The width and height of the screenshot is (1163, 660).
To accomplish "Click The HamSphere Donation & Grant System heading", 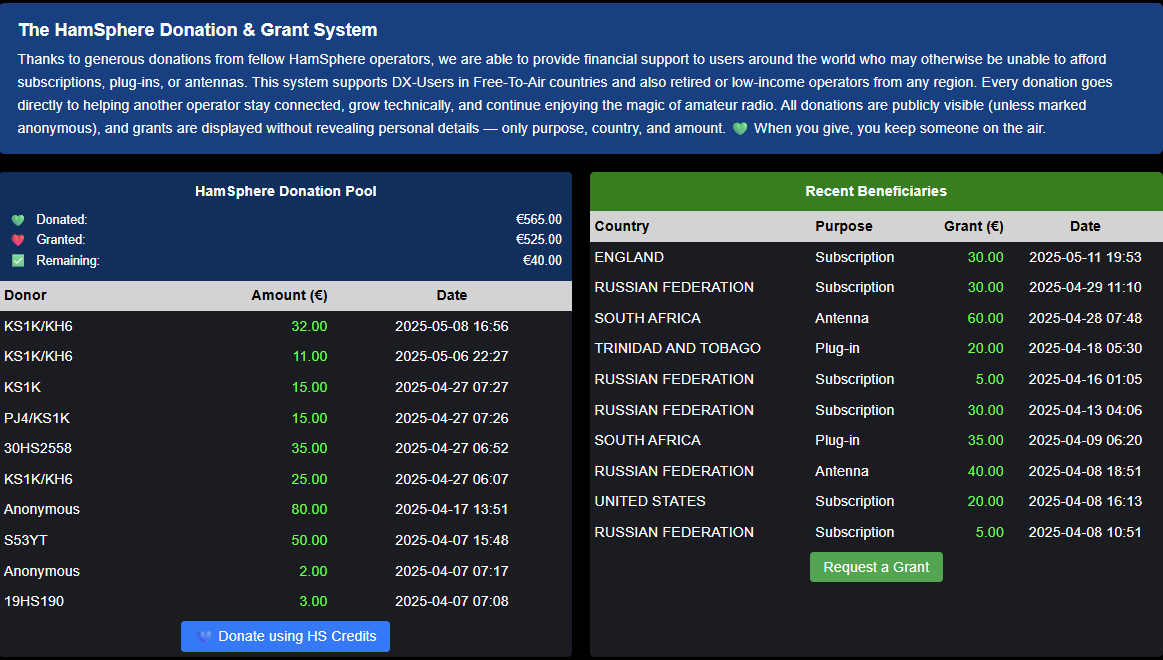I will pos(198,30).
